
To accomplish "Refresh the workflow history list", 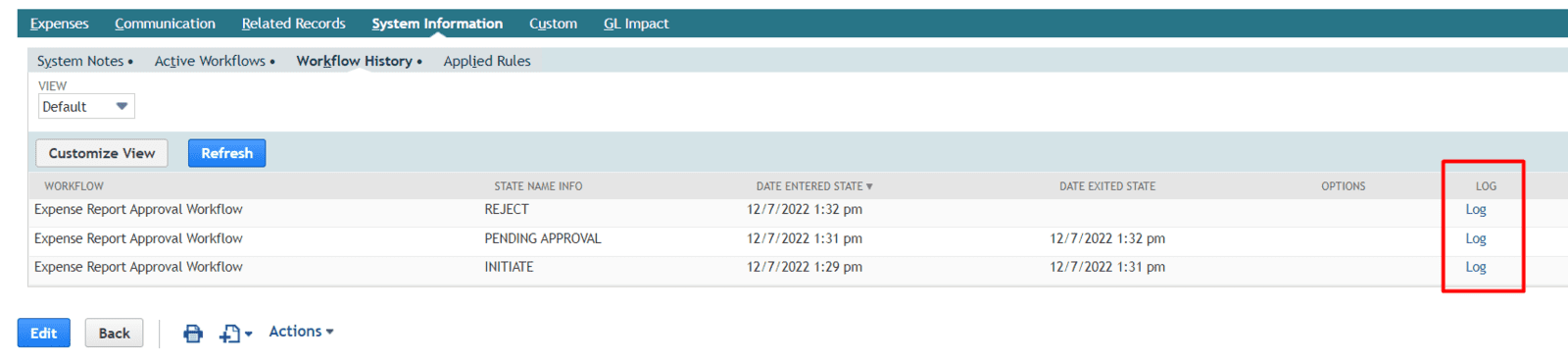I will [x=226, y=153].
